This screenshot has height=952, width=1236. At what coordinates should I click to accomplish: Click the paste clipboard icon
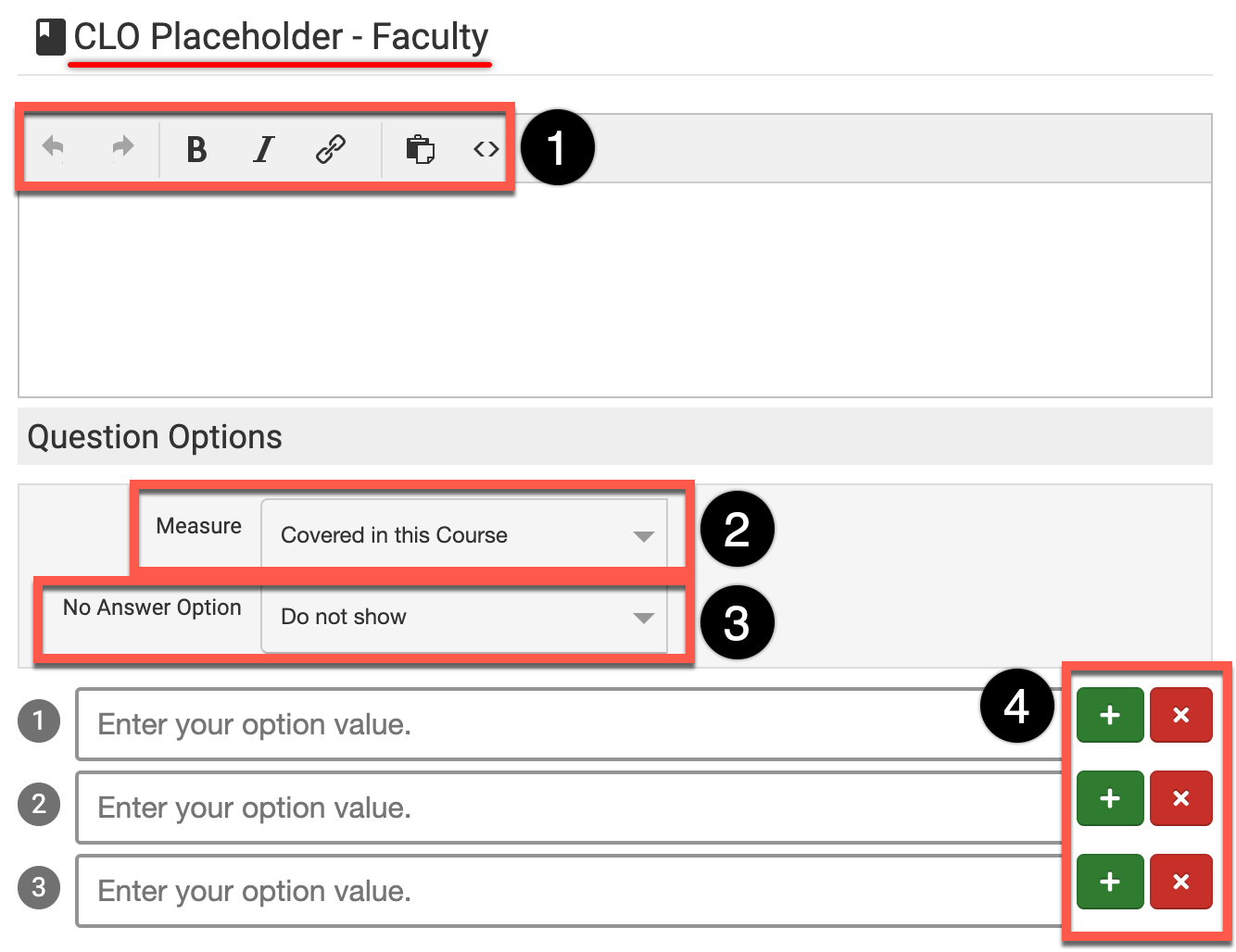click(x=421, y=149)
